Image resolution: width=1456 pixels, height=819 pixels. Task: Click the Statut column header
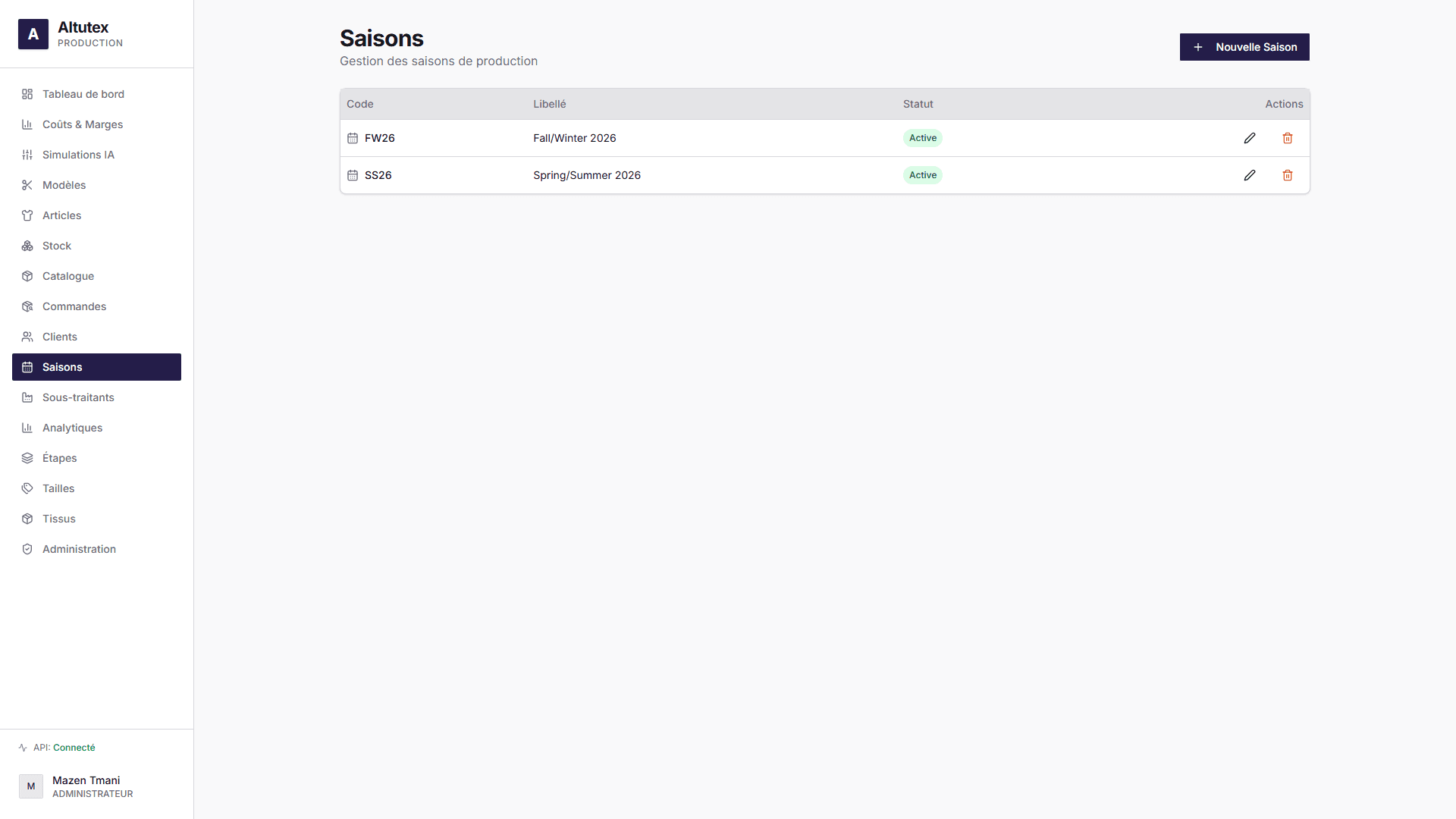point(918,104)
